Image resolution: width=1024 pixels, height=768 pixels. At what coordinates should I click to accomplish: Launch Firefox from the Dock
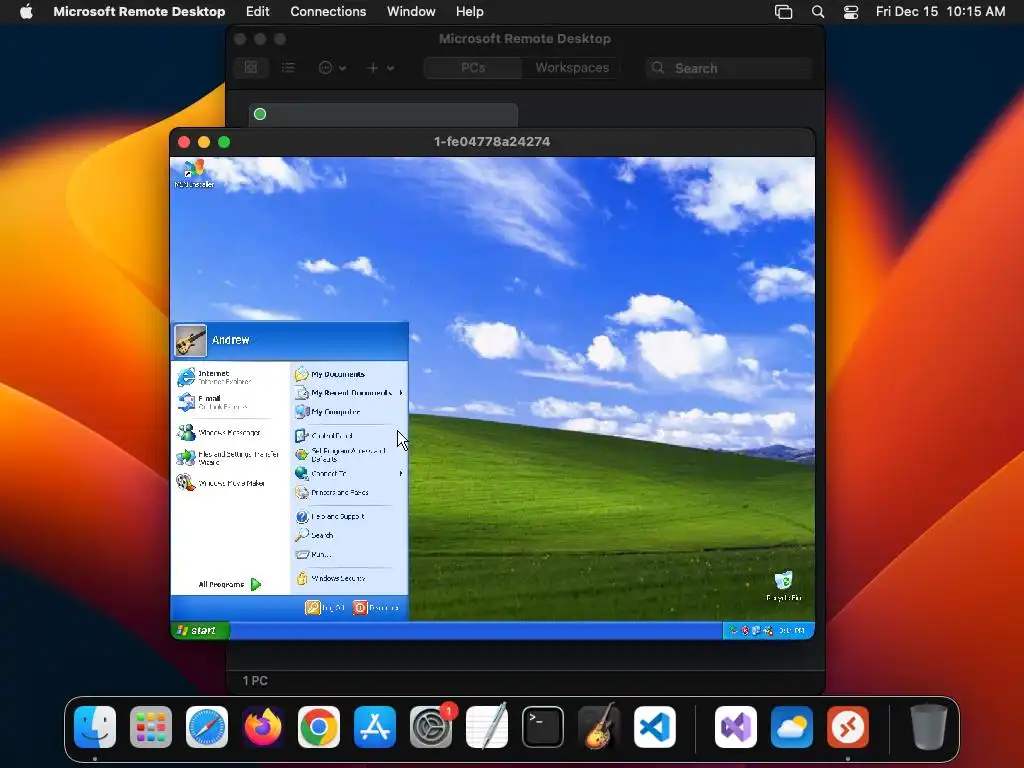pos(263,727)
